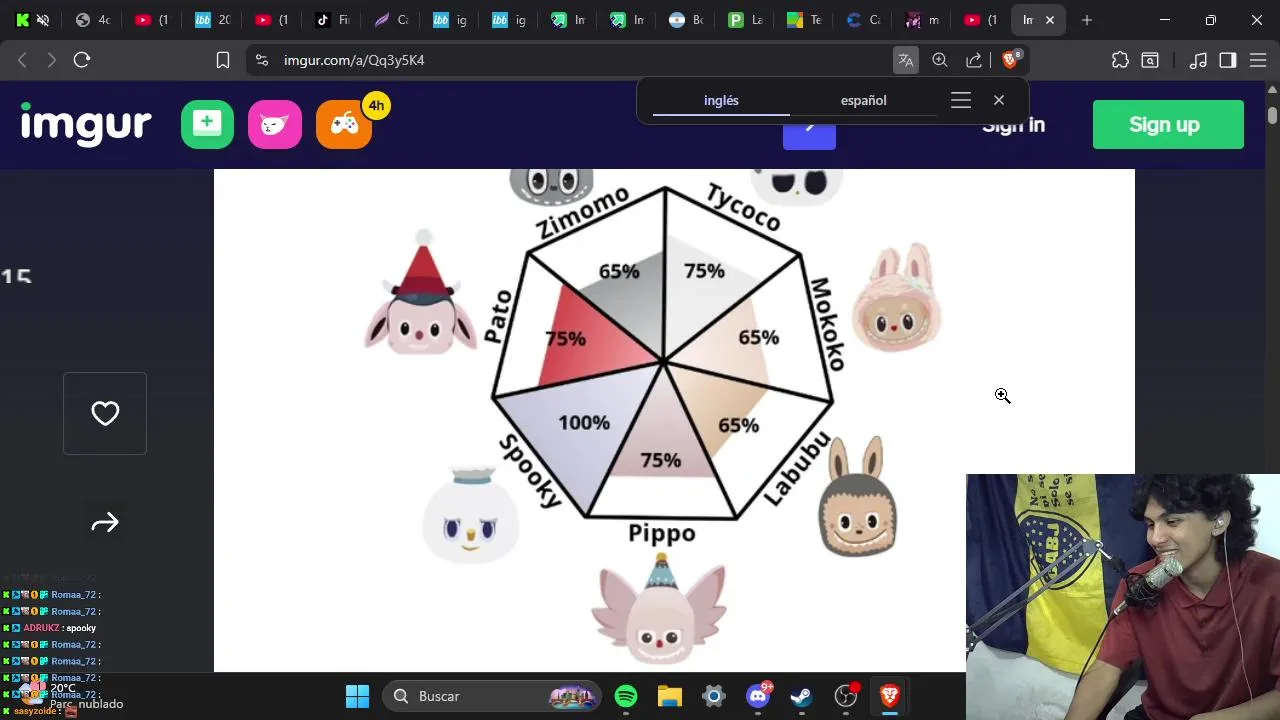The image size is (1280, 720).
Task: Unmute the Kick tab via speaker icon
Action: [43, 20]
